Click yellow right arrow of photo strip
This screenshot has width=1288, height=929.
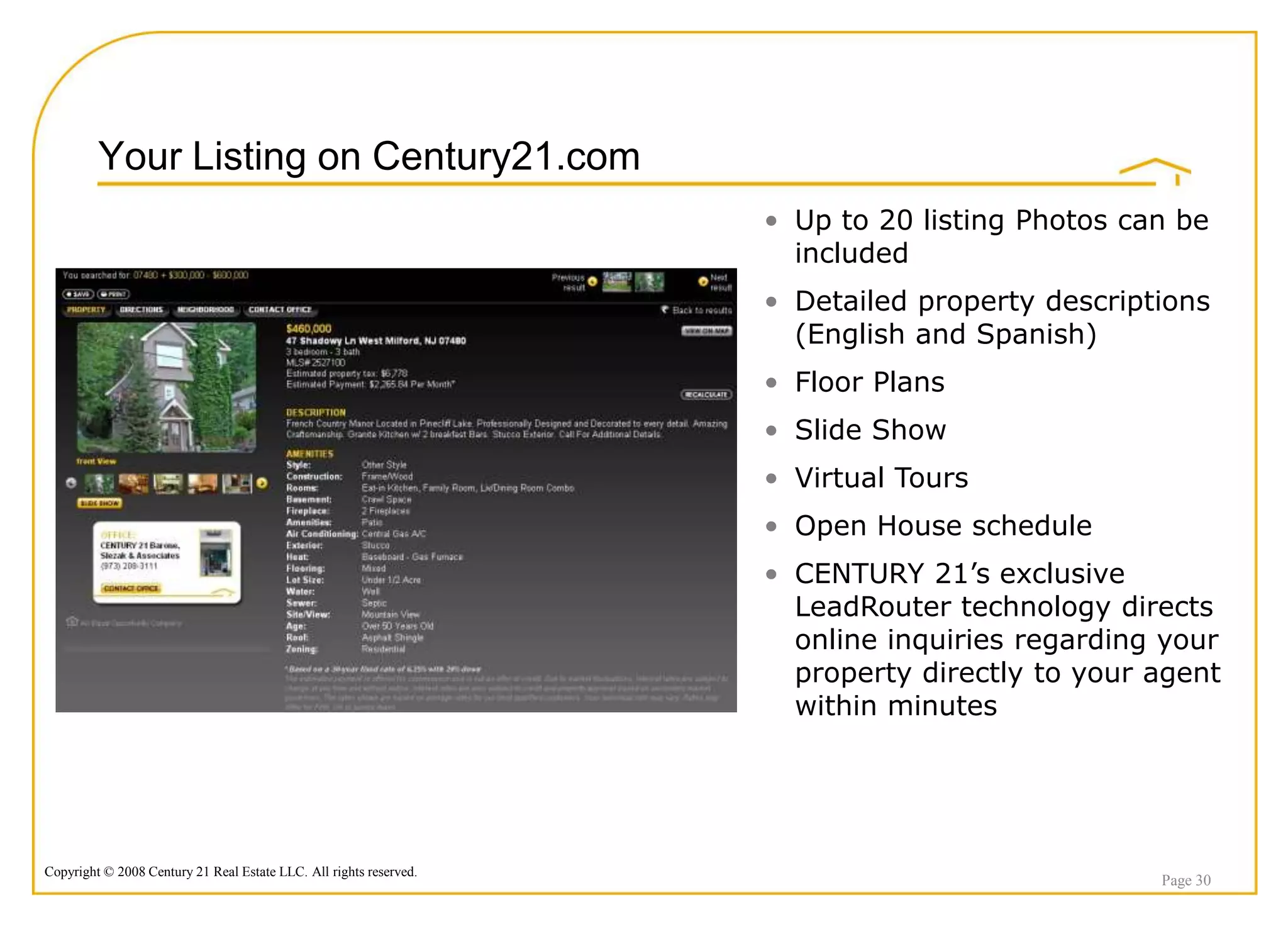[x=262, y=483]
